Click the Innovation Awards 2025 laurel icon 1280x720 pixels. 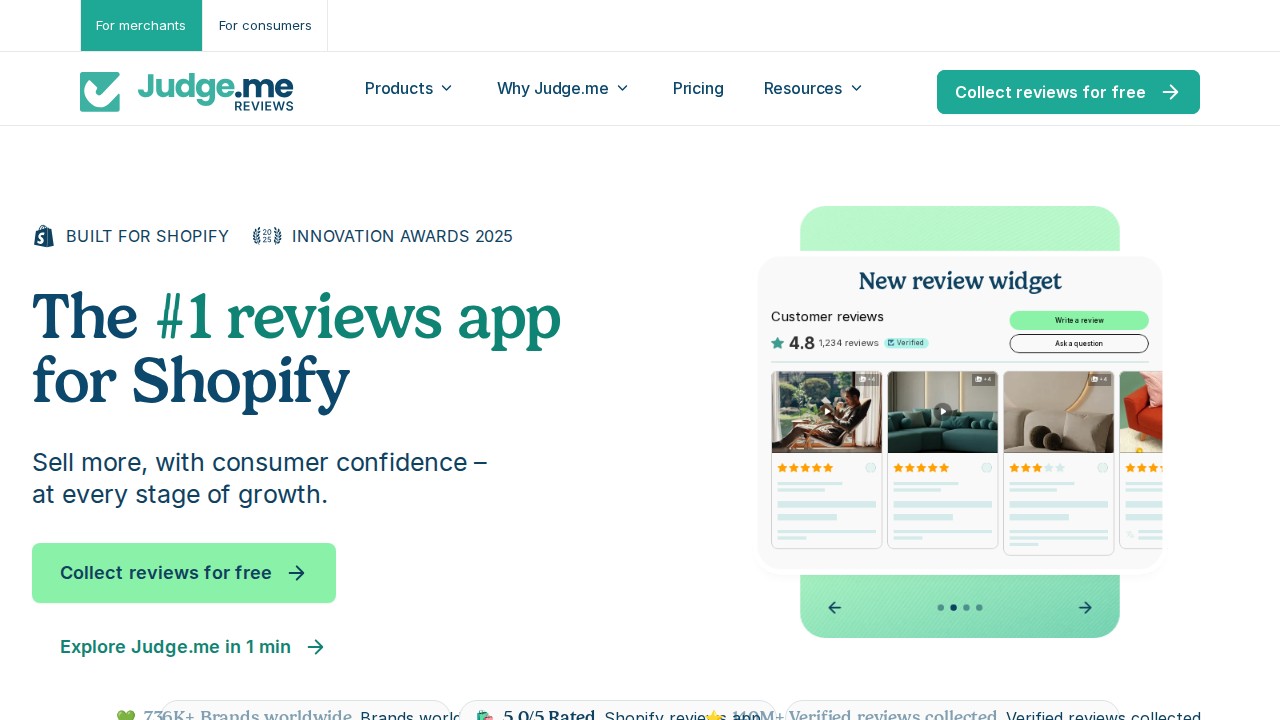coord(267,236)
